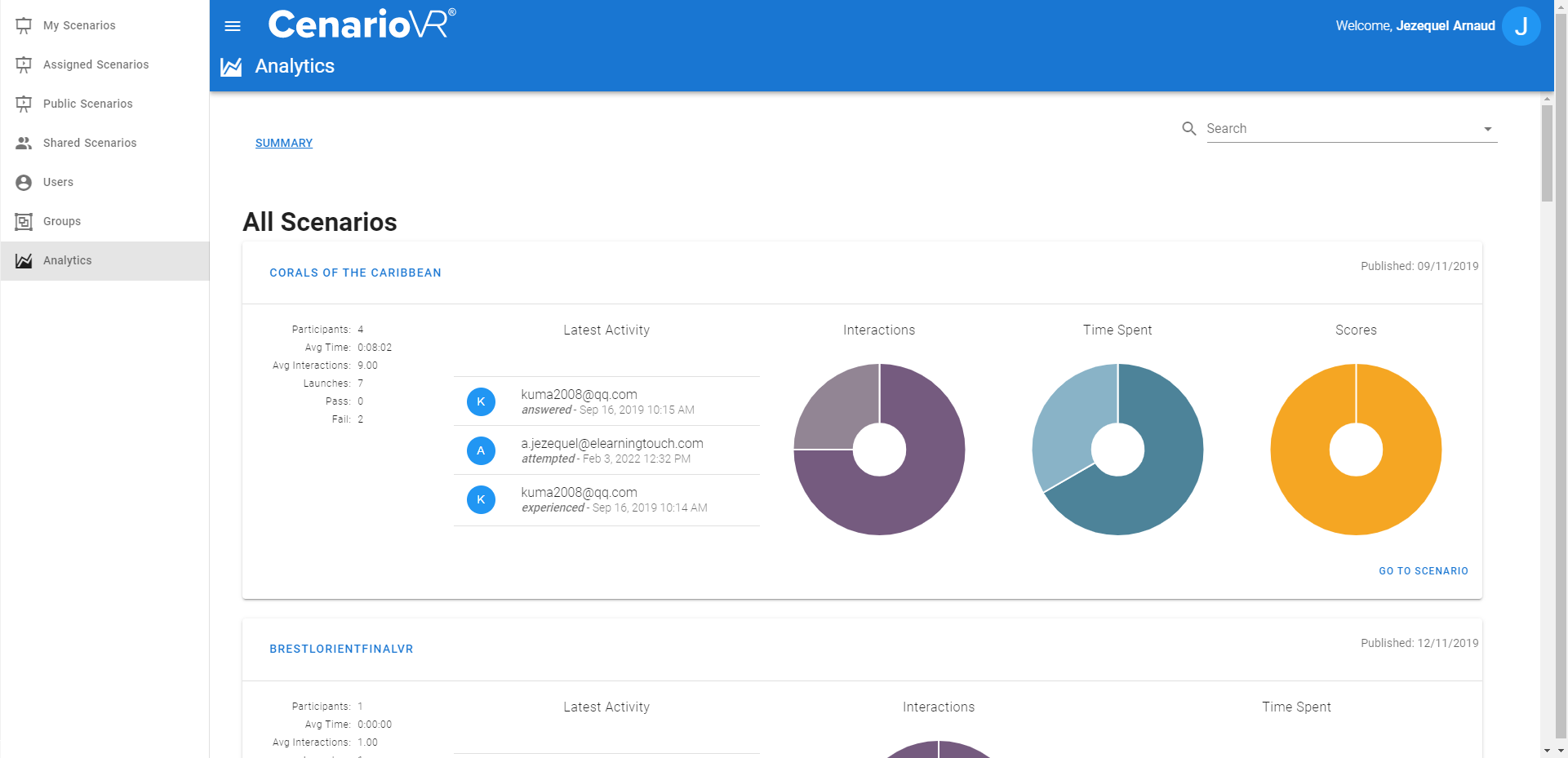
Task: Click the inner panel scroll up arrow
Action: pyautogui.click(x=1547, y=99)
